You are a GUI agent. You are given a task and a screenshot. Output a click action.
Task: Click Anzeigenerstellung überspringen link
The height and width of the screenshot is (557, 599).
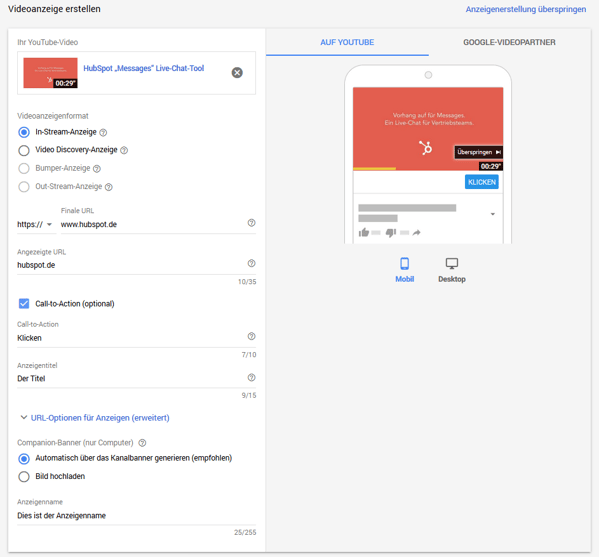526,9
